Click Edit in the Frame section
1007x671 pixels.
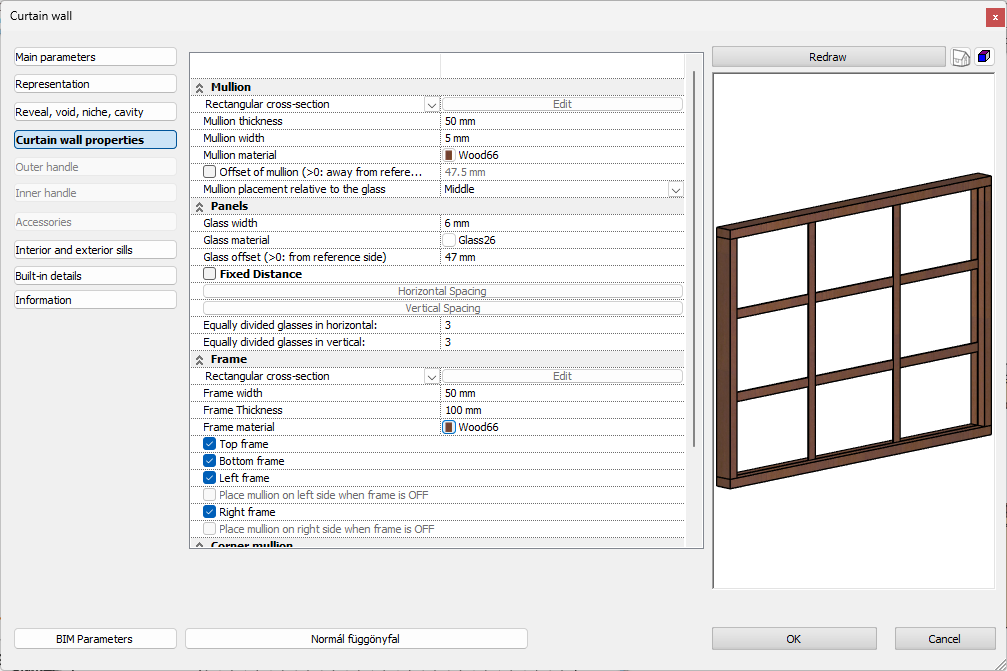pos(562,376)
